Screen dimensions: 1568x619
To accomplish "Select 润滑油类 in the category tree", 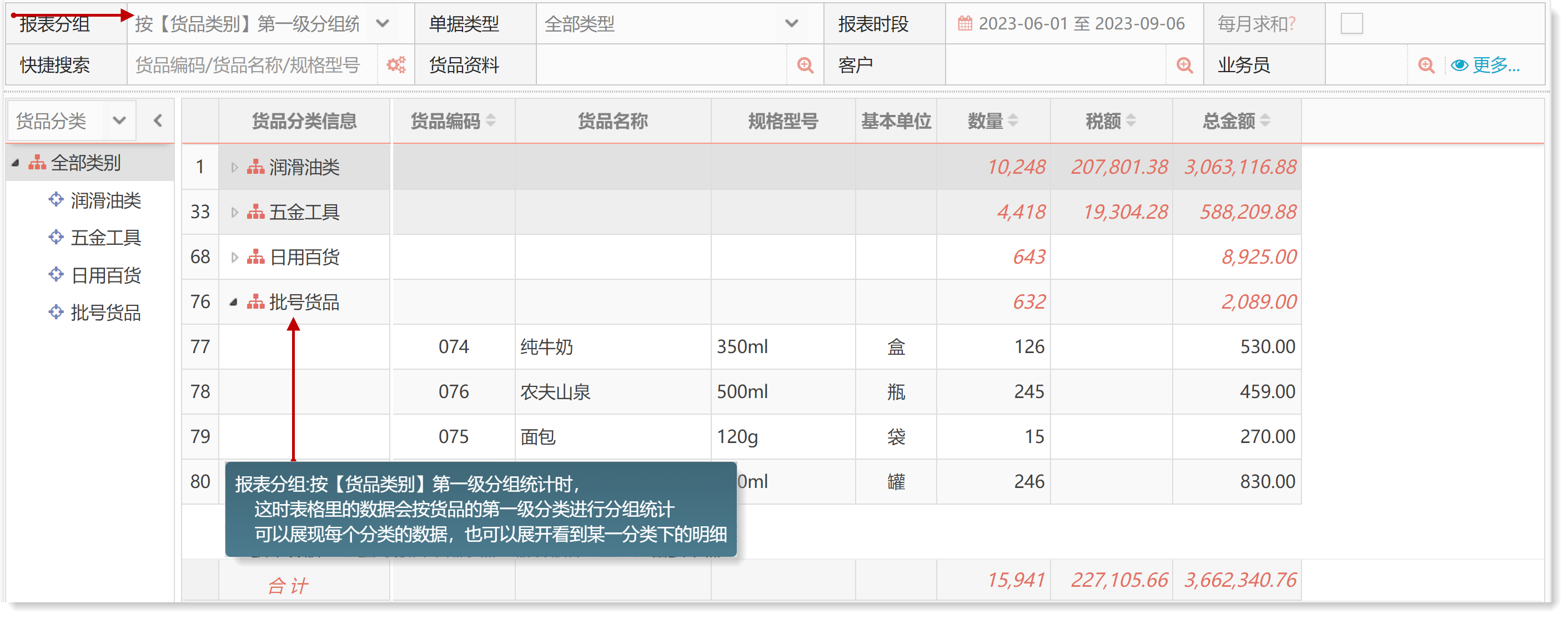I will click(105, 200).
